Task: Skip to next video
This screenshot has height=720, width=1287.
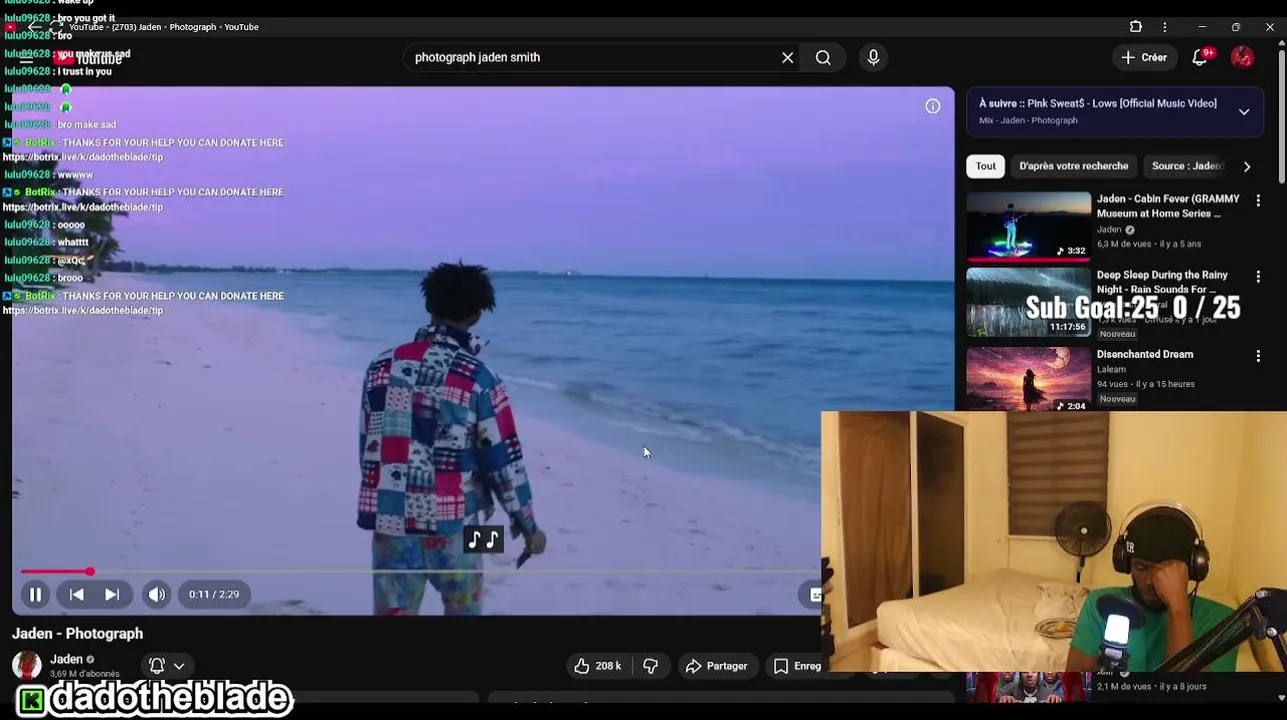Action: [x=112, y=594]
